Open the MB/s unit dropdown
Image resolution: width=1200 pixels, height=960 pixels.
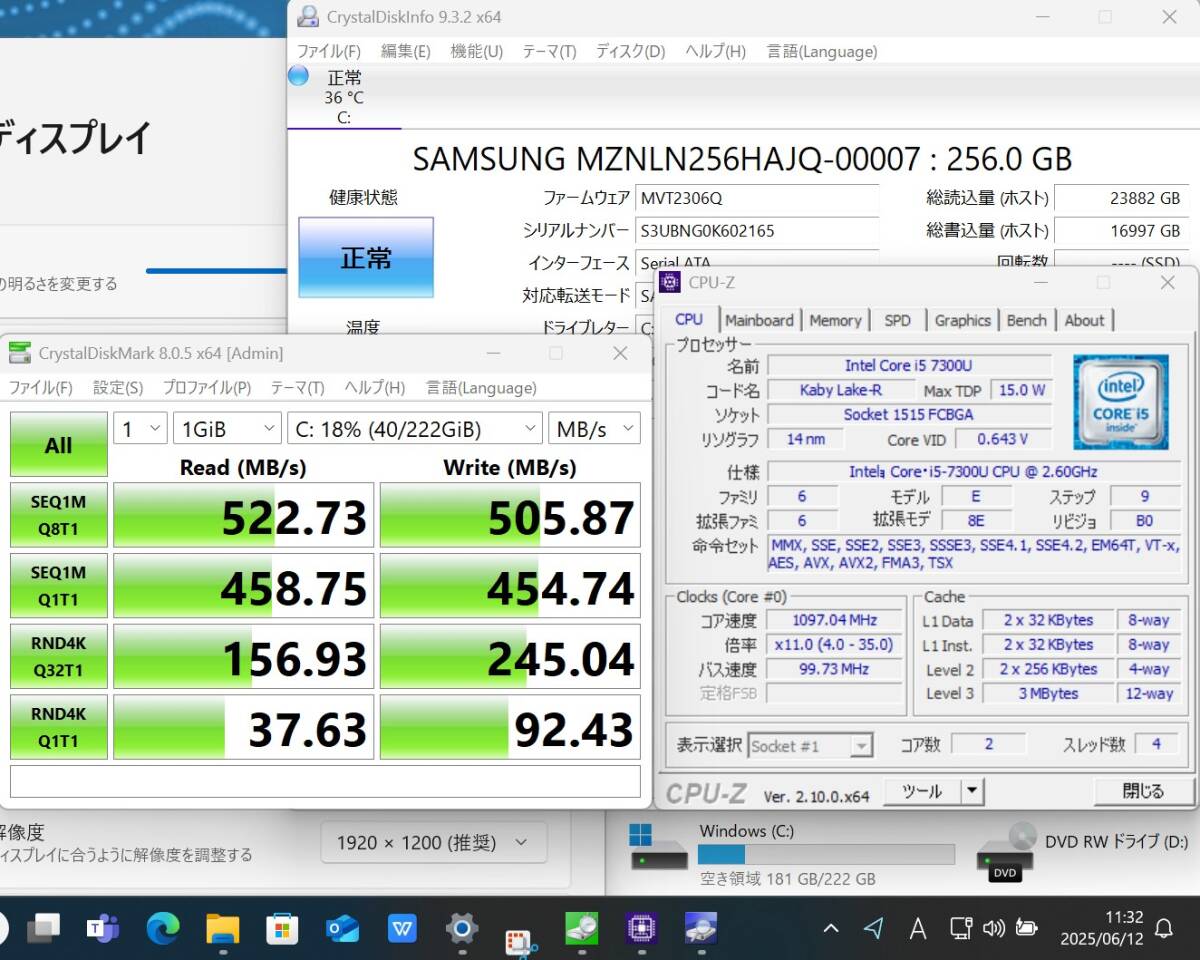(594, 429)
